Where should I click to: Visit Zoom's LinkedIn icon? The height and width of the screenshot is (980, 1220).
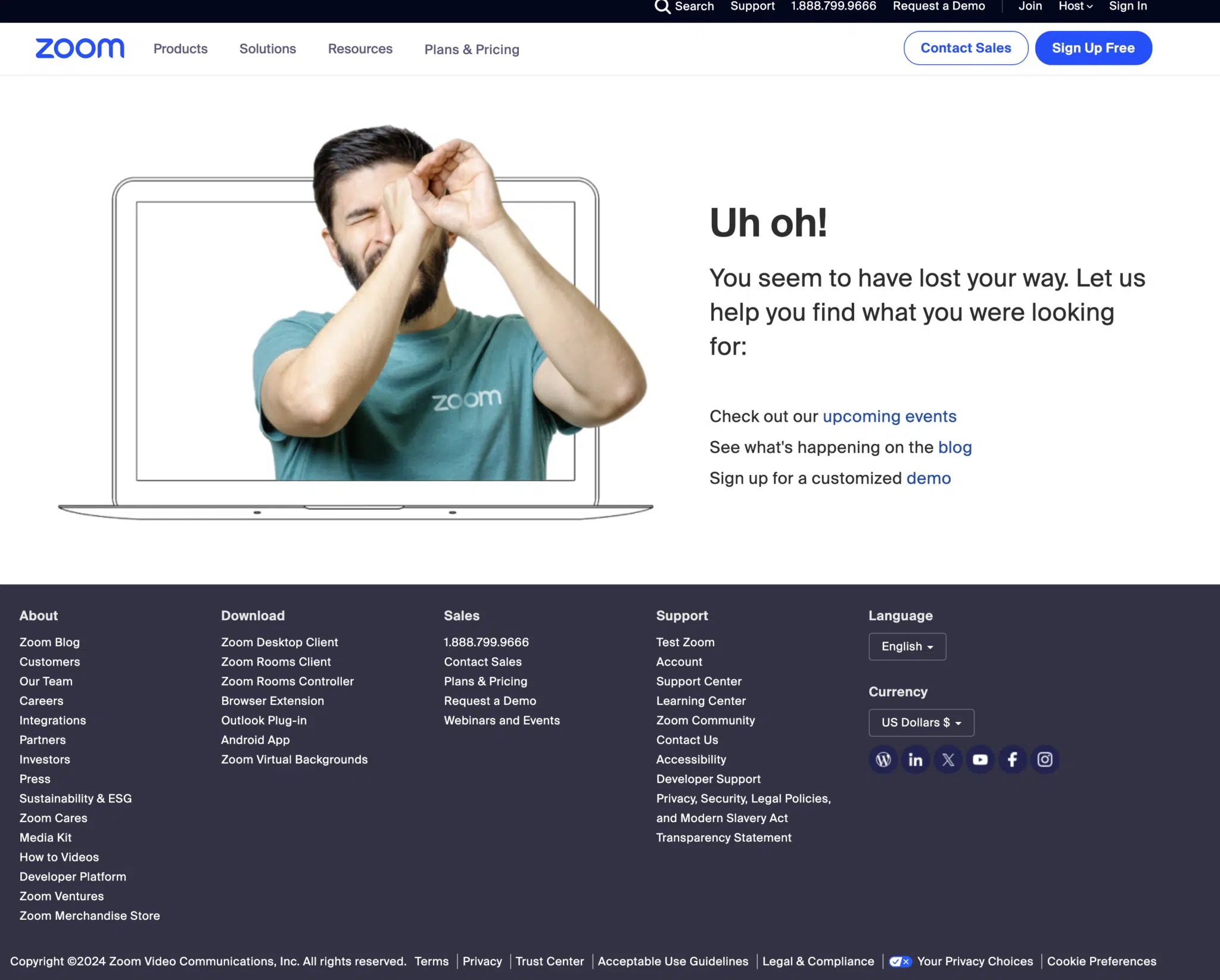915,760
